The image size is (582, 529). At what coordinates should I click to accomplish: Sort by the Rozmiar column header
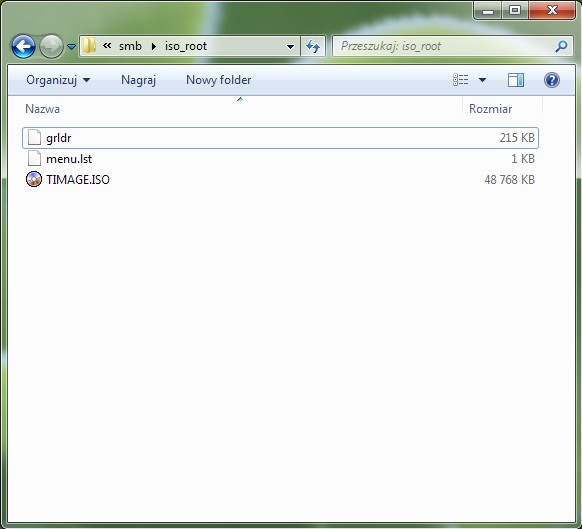click(490, 109)
